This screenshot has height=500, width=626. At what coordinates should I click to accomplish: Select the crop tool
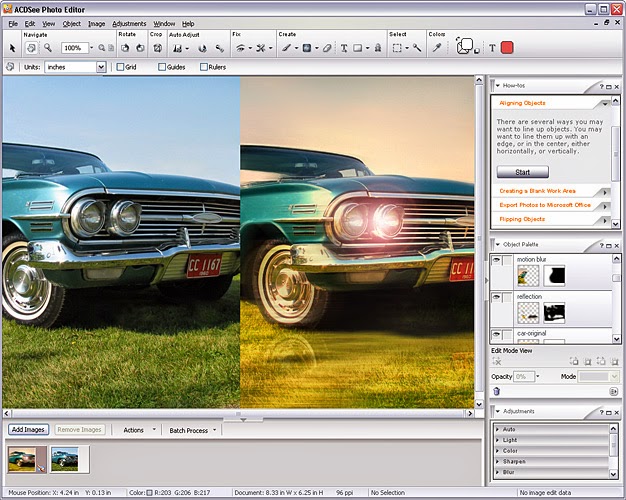[157, 47]
